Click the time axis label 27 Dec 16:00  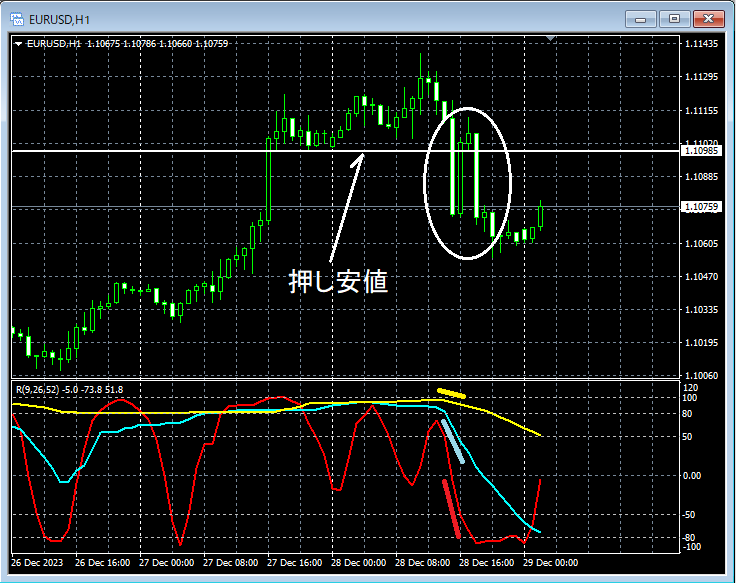pos(294,563)
